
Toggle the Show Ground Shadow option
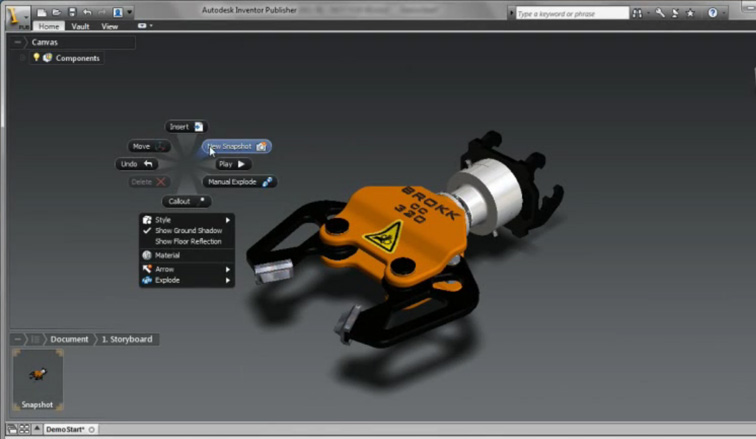pos(187,231)
